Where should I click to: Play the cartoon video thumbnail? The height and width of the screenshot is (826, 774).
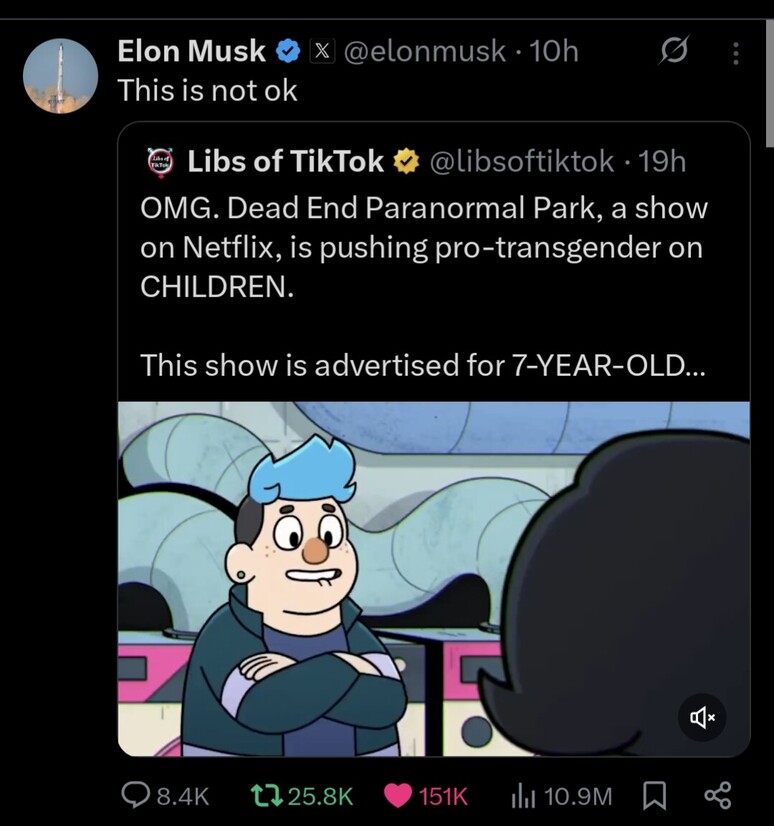[x=400, y=578]
